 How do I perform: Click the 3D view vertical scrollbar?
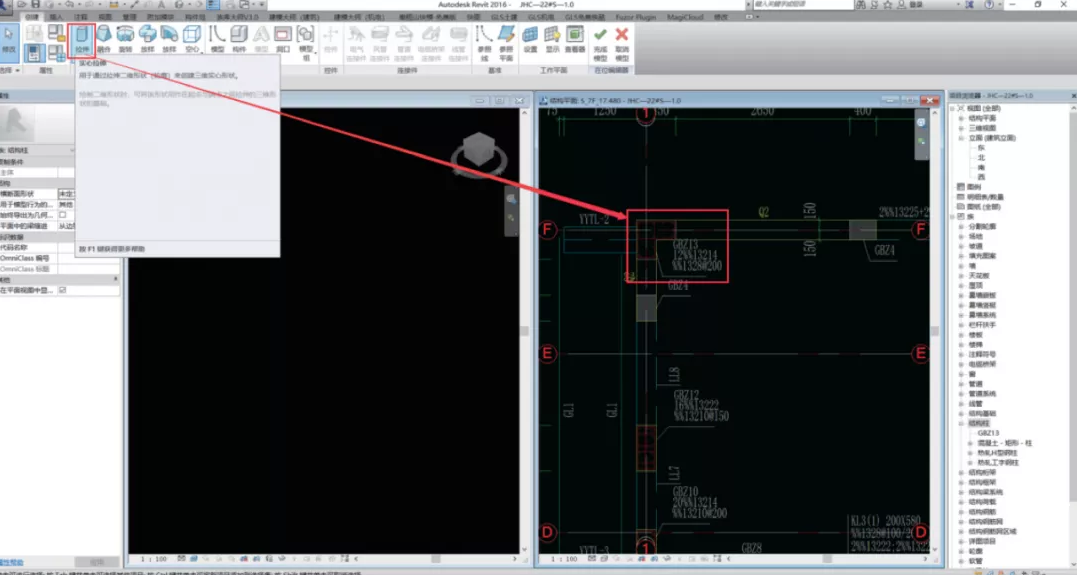pos(525,330)
